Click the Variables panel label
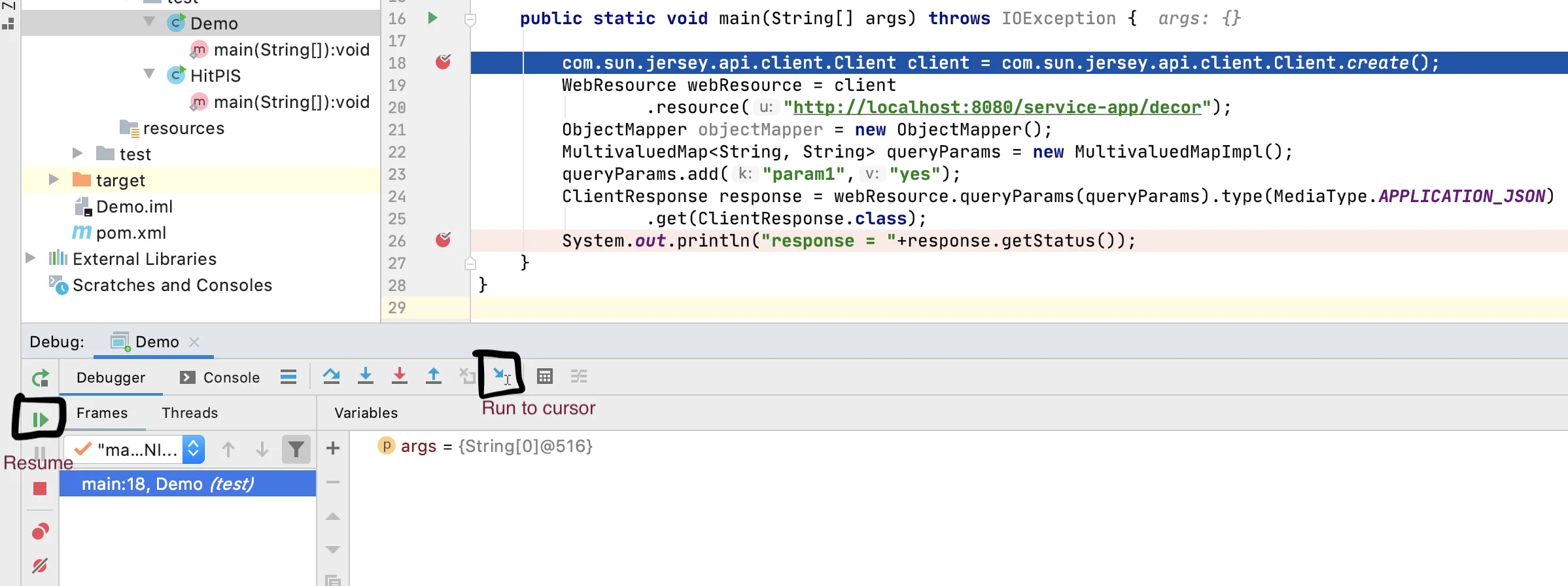The image size is (1568, 586). pyautogui.click(x=366, y=413)
